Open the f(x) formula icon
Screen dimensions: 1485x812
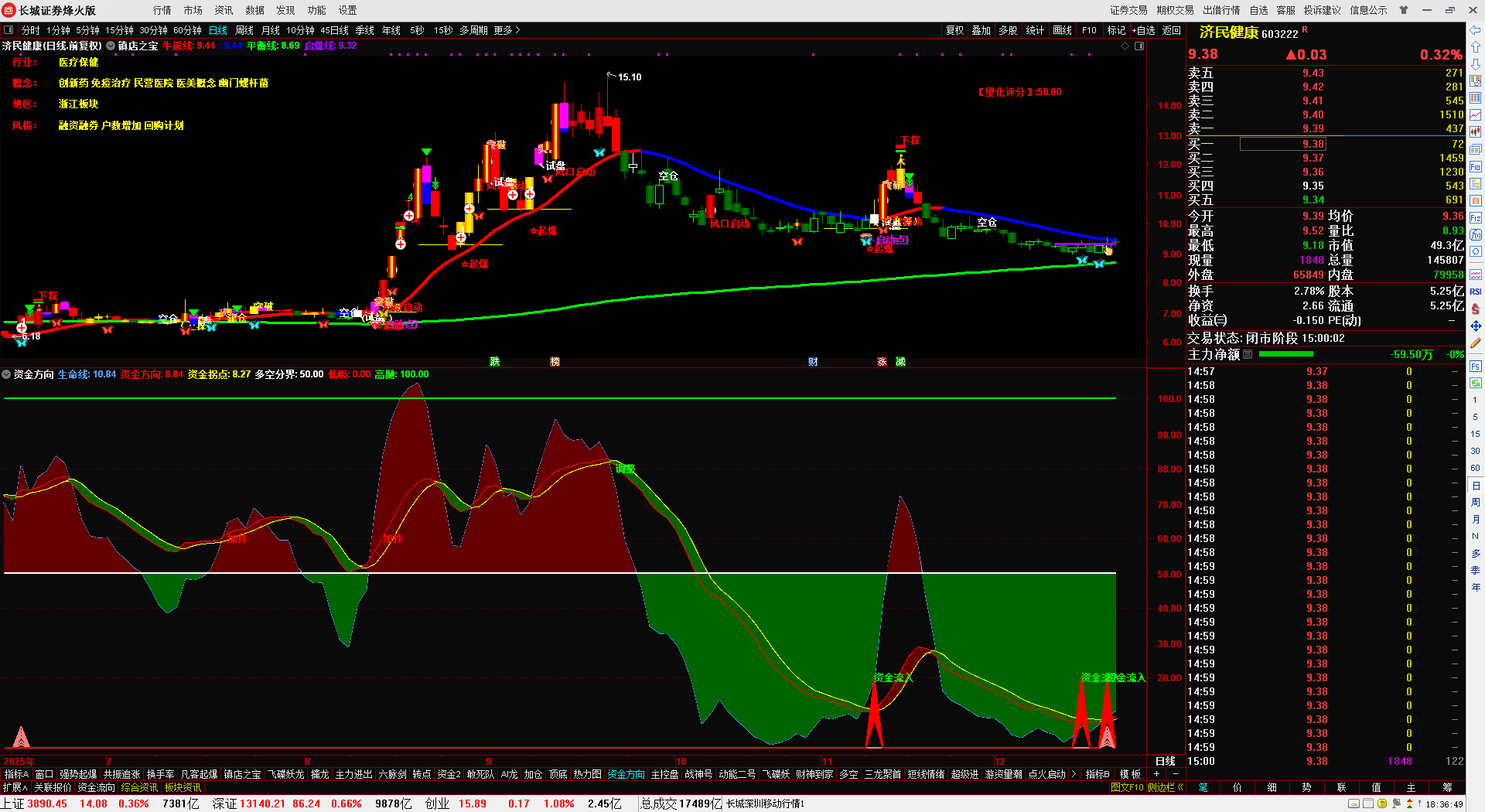(x=1476, y=235)
